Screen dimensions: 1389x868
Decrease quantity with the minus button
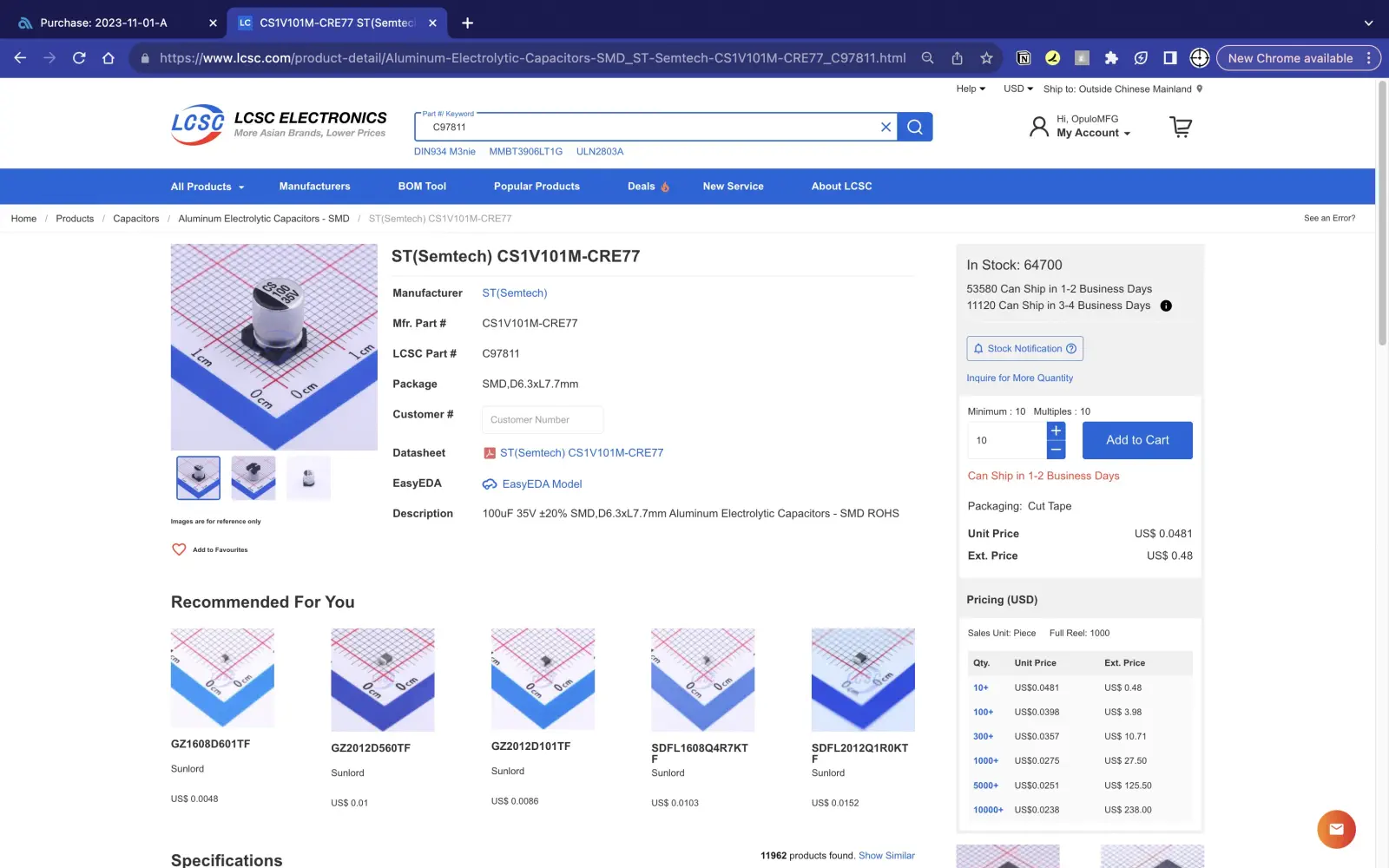[1056, 450]
